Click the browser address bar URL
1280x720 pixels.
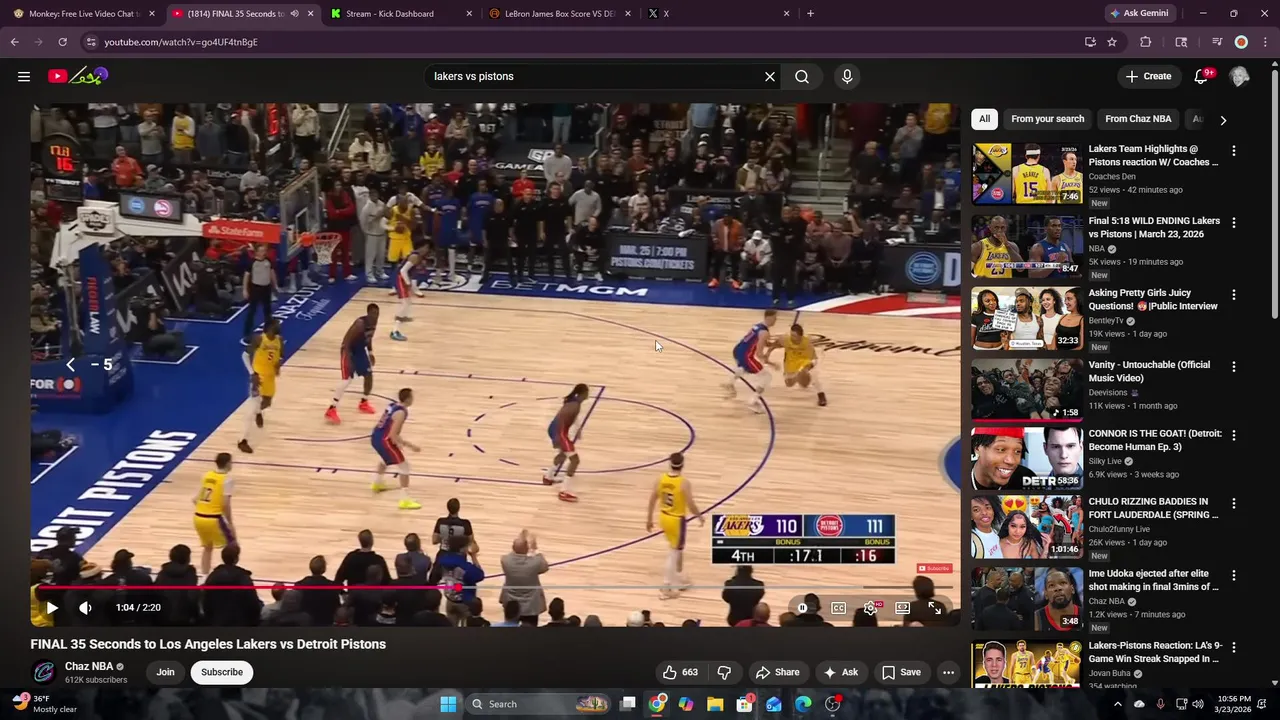coord(180,42)
